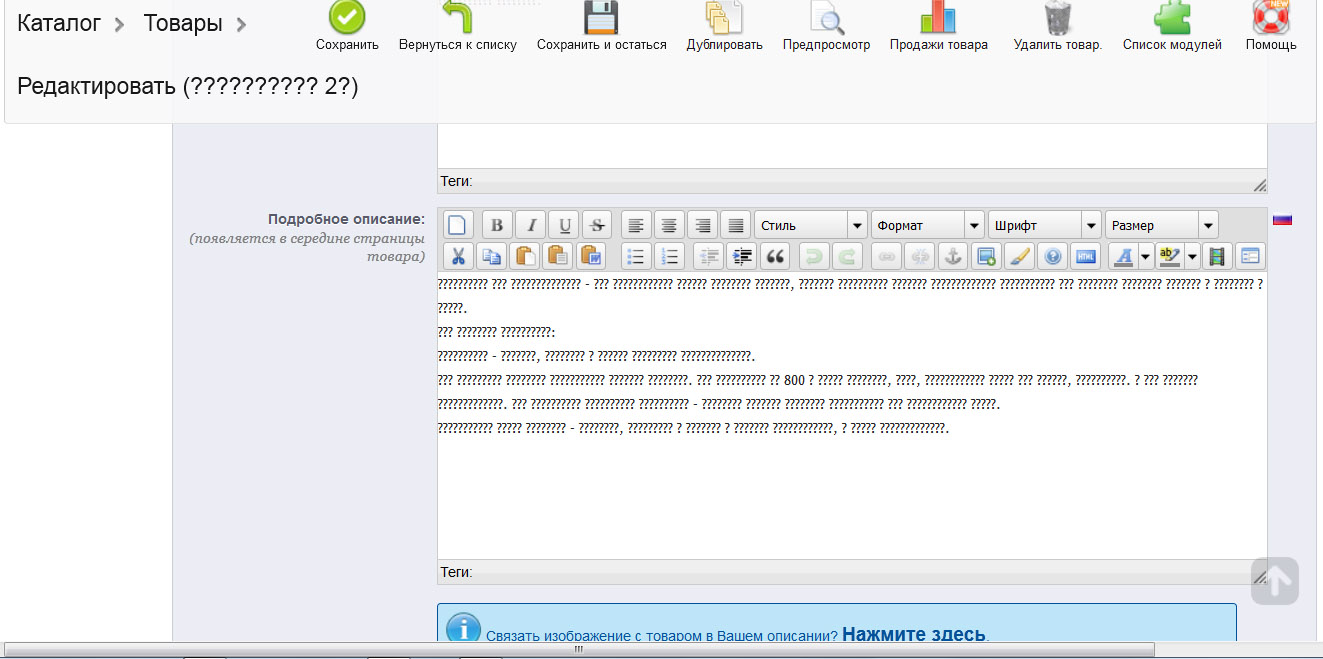The image size is (1323, 659).
Task: Insert hyperlink with chain icon
Action: click(885, 256)
